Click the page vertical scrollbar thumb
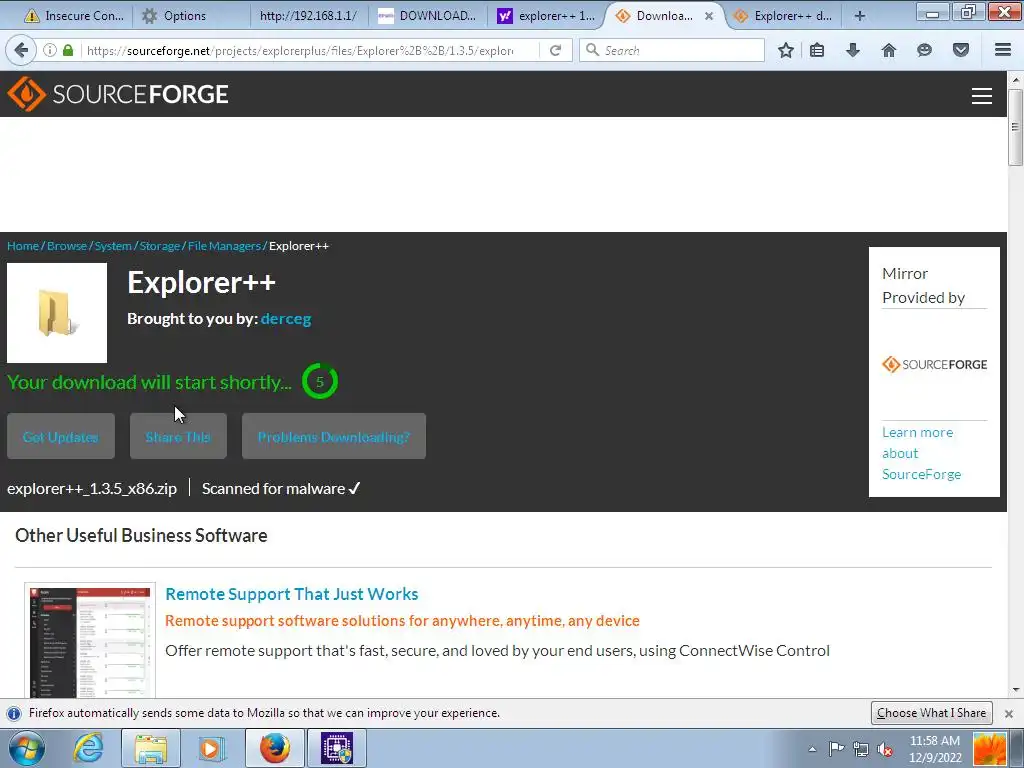Viewport: 1024px width, 768px height. click(x=1015, y=127)
